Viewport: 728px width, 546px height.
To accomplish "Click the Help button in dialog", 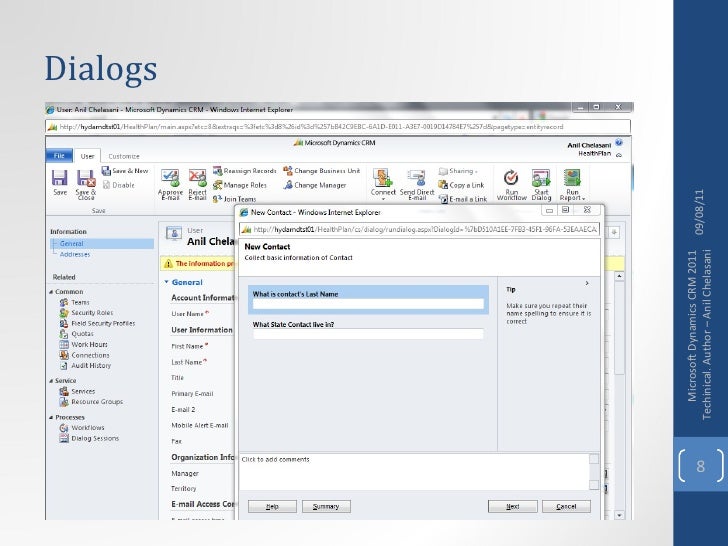I will 272,507.
